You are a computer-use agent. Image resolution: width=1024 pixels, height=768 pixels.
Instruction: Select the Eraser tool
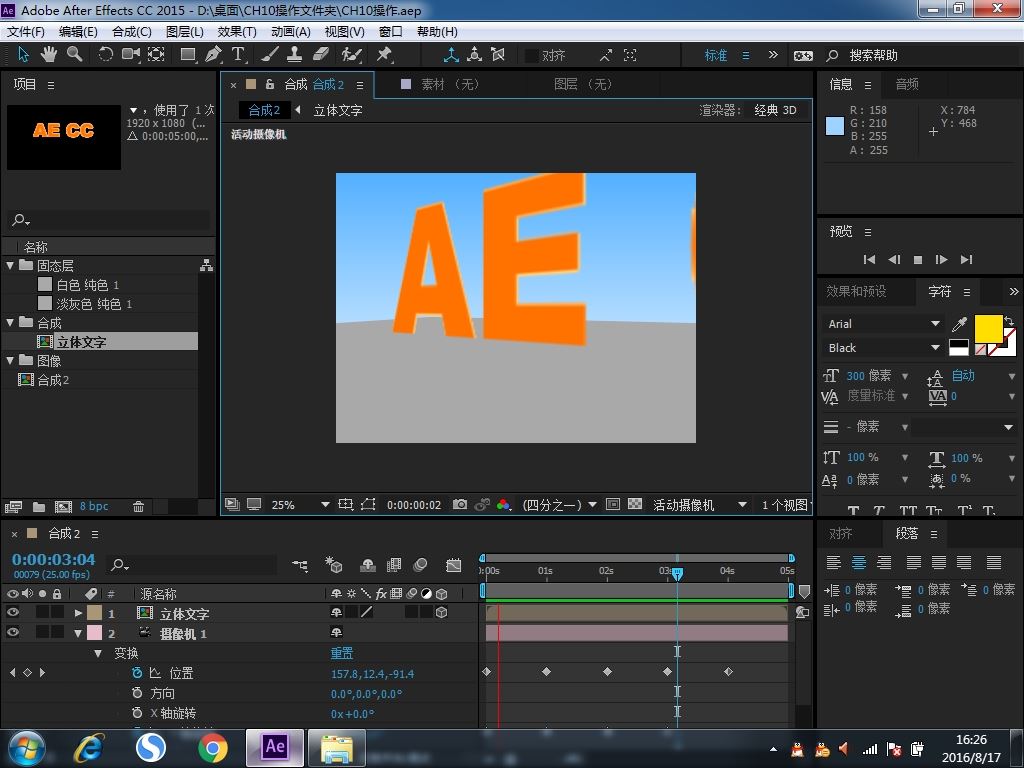(x=321, y=54)
